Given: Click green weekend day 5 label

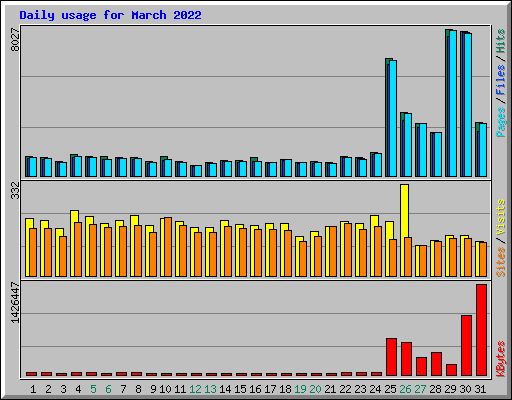Looking at the screenshot, I should coord(93,389).
